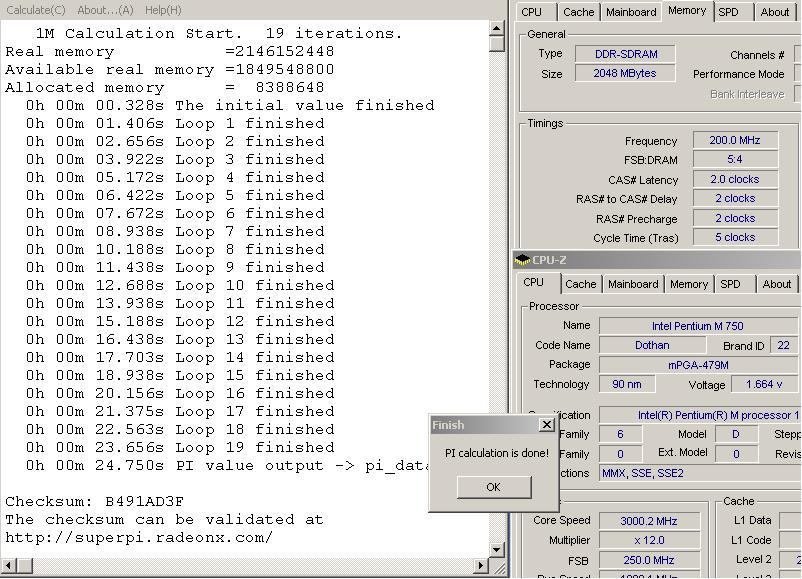This screenshot has width=802, height=579.
Task: Click the Specification field Intel(R) Pentium(R) M processor
Action: [x=698, y=415]
